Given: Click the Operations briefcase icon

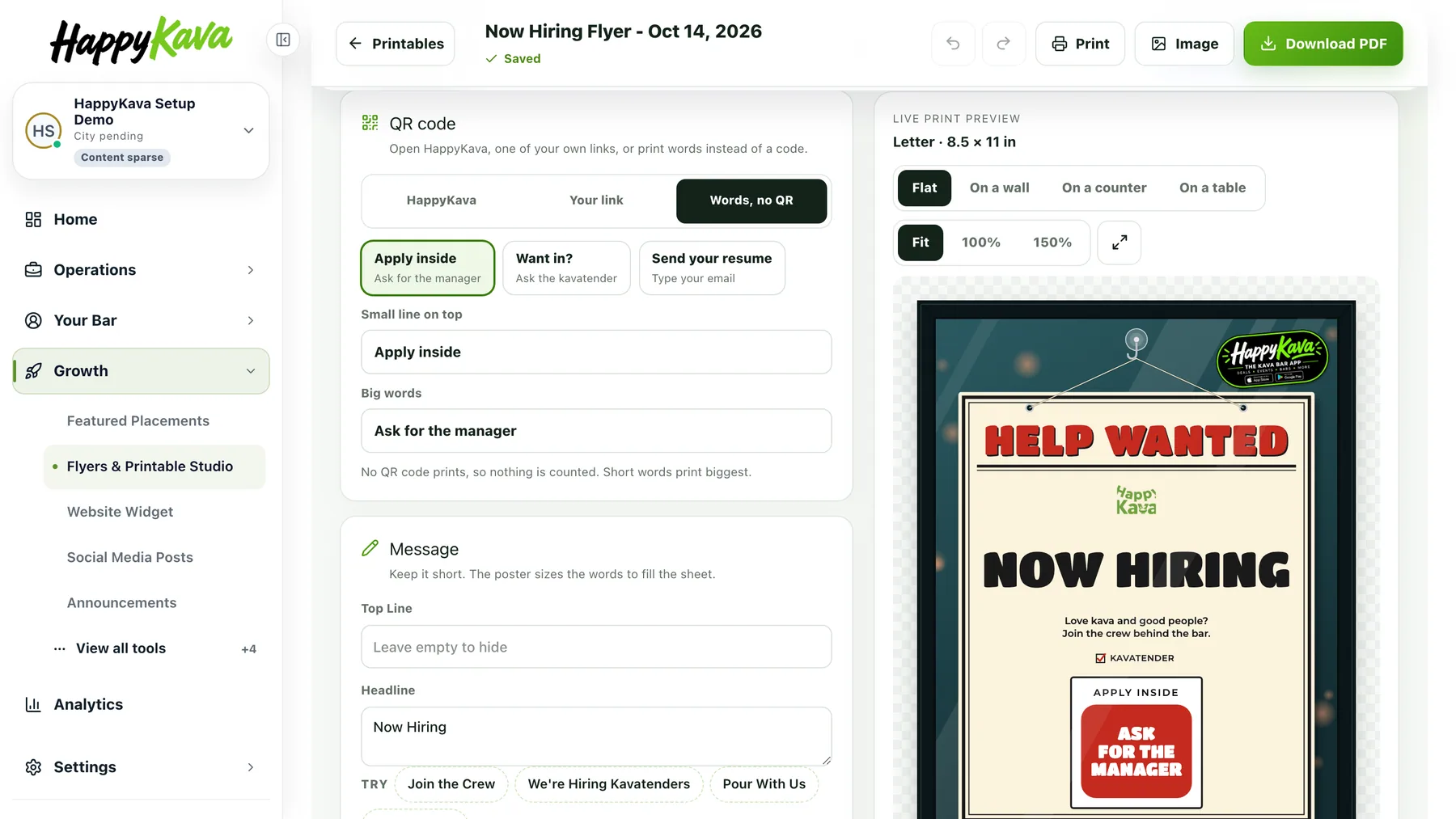Looking at the screenshot, I should pos(33,270).
